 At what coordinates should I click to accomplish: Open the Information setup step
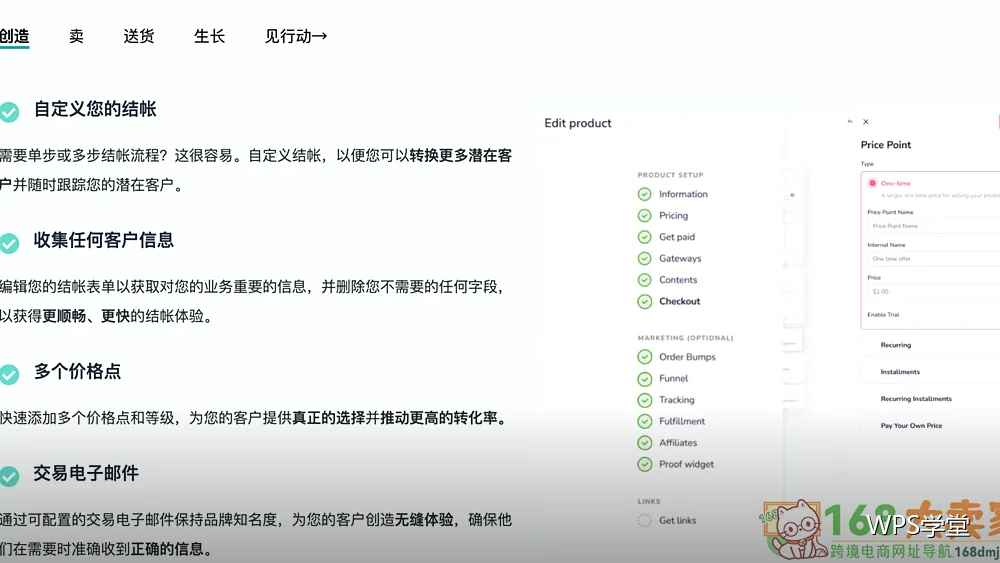tap(683, 194)
